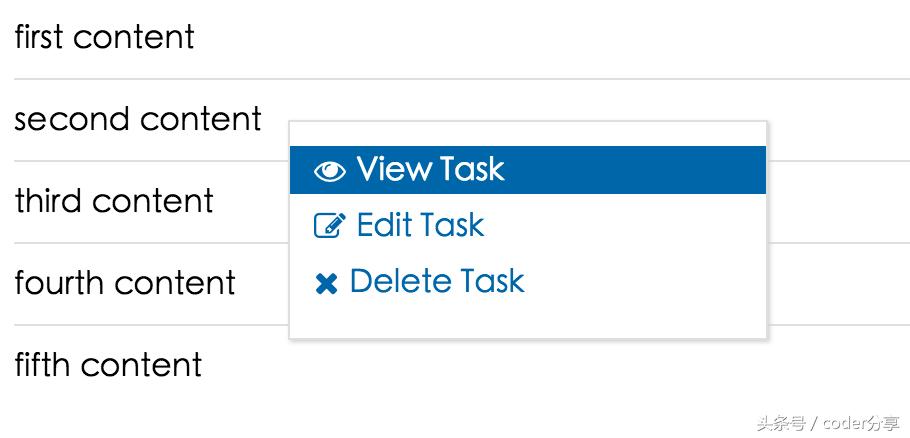This screenshot has height=438, width=910.
Task: Click blue highlight right of View Task label
Action: [x=640, y=170]
